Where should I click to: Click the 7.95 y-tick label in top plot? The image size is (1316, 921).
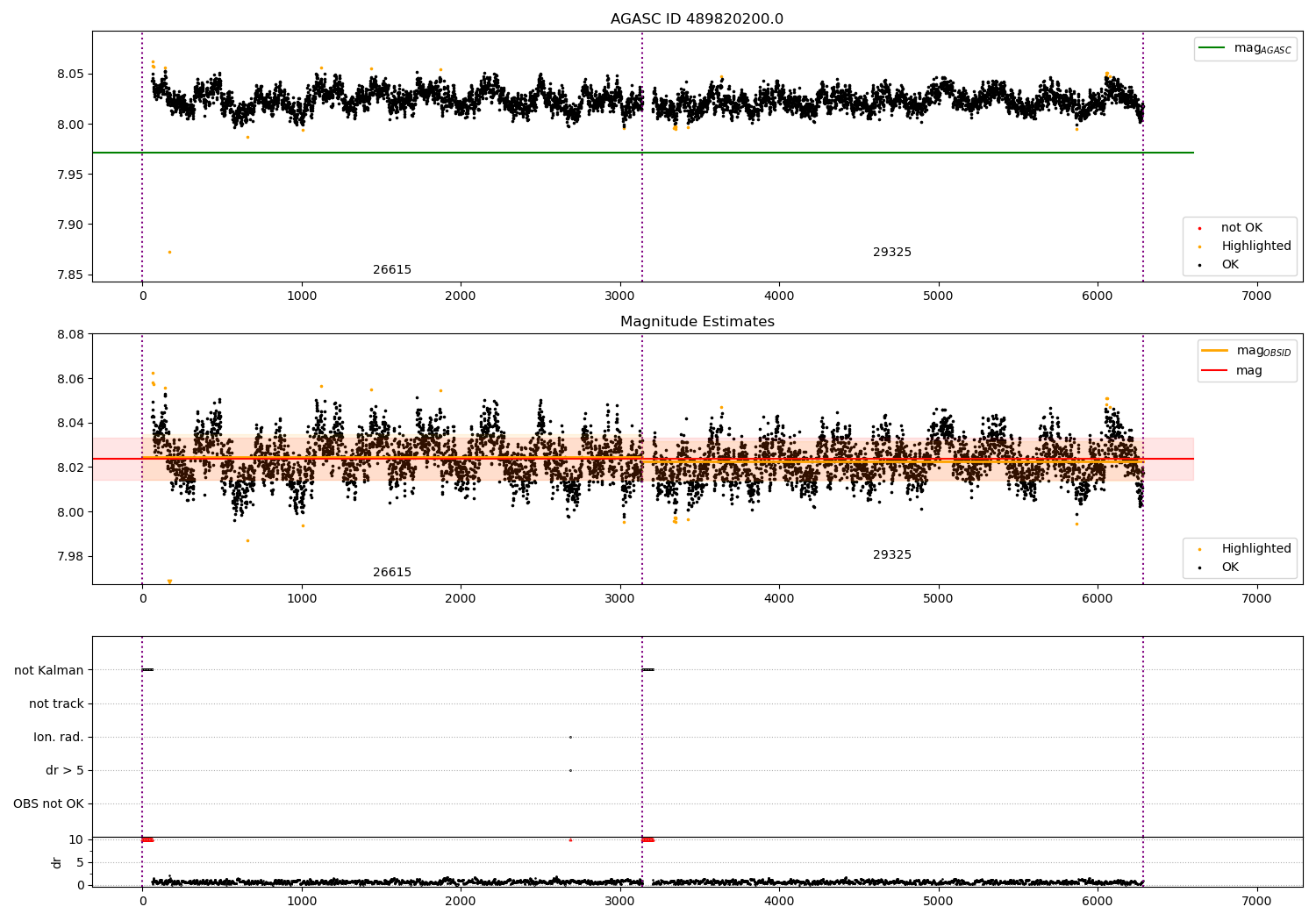click(72, 175)
